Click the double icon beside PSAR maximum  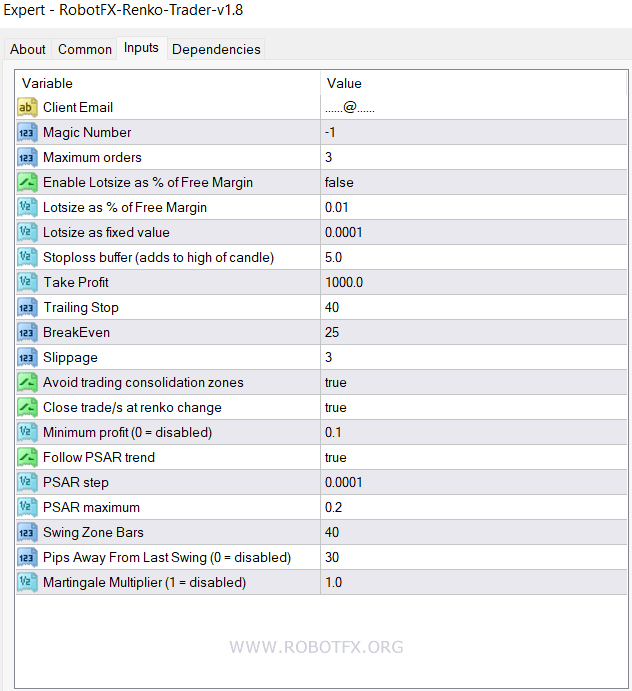pyautogui.click(x=27, y=507)
